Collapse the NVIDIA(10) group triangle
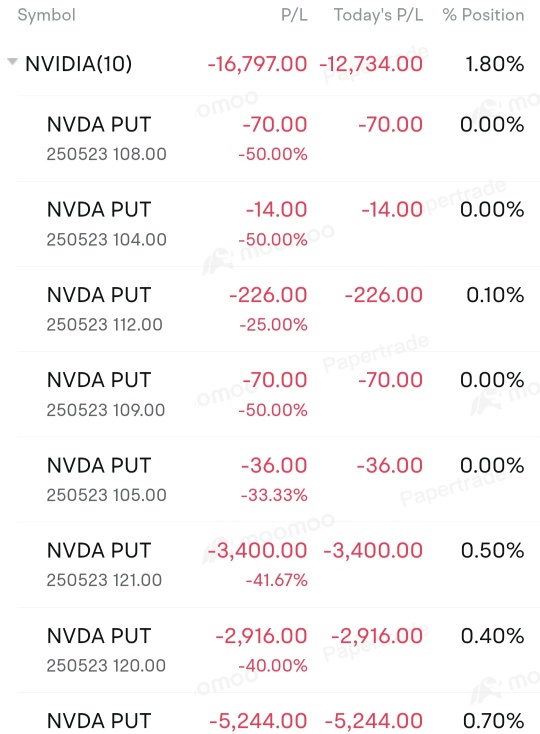The height and width of the screenshot is (734, 540). tap(13, 61)
